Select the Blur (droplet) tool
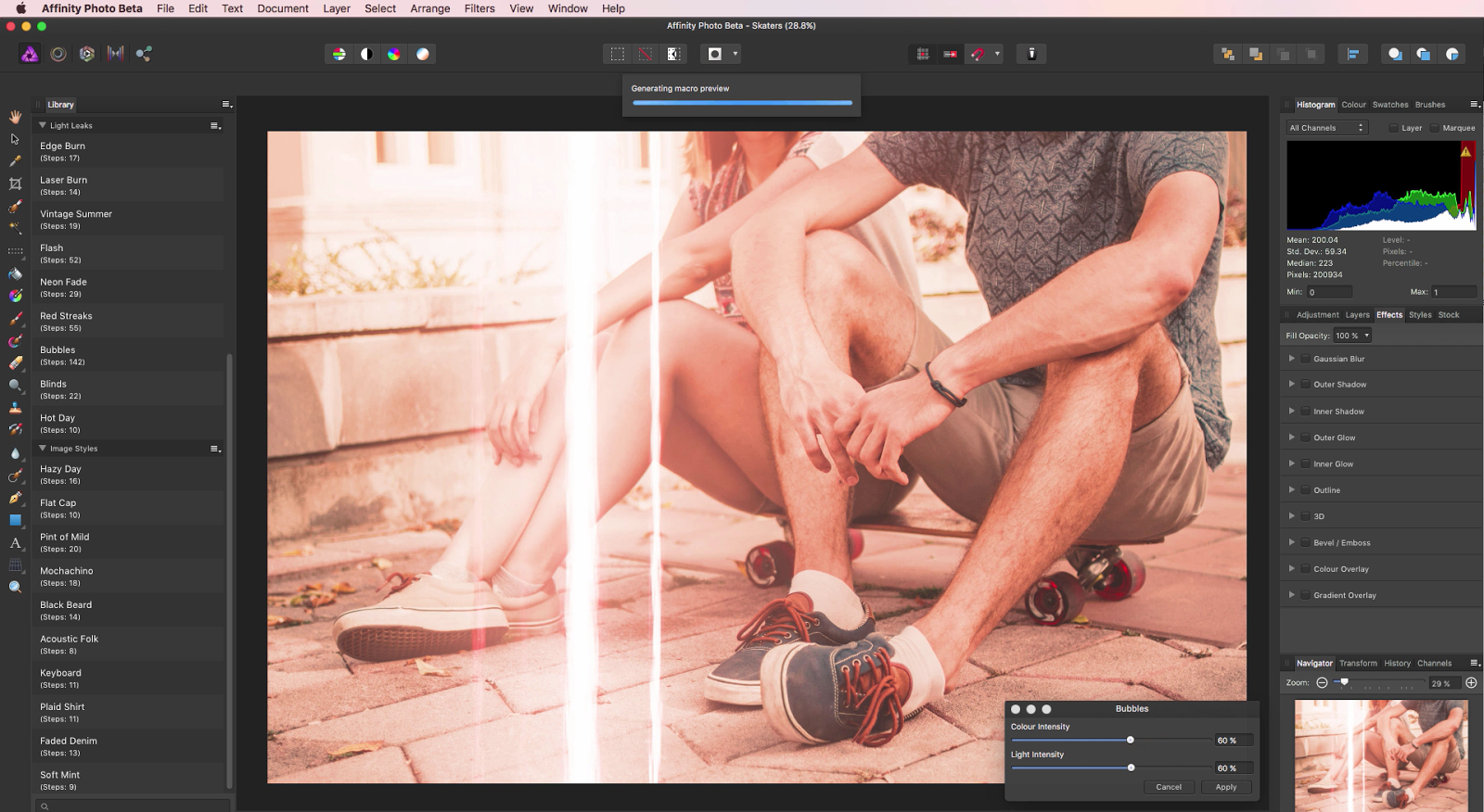1484x812 pixels. click(15, 453)
